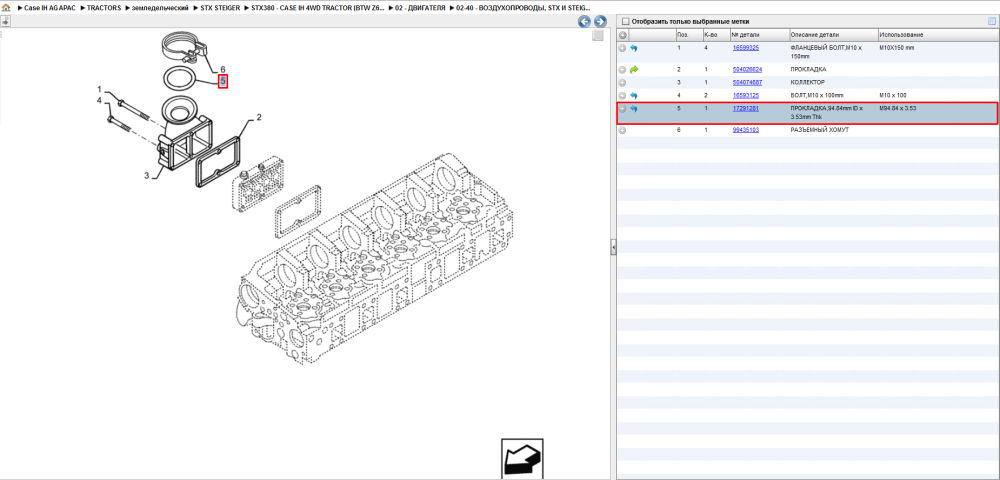Click the circle icon on the ПРОКЛАДКА 504026624 row

pos(622,69)
